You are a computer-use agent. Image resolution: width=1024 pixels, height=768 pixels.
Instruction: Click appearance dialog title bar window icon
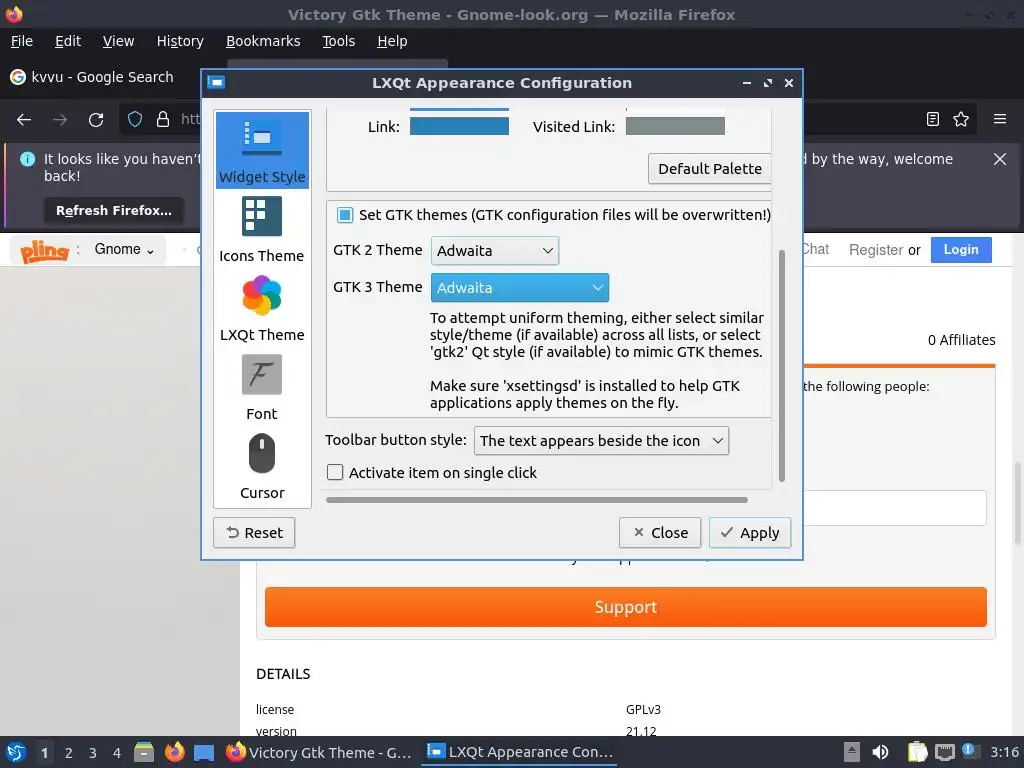[216, 82]
